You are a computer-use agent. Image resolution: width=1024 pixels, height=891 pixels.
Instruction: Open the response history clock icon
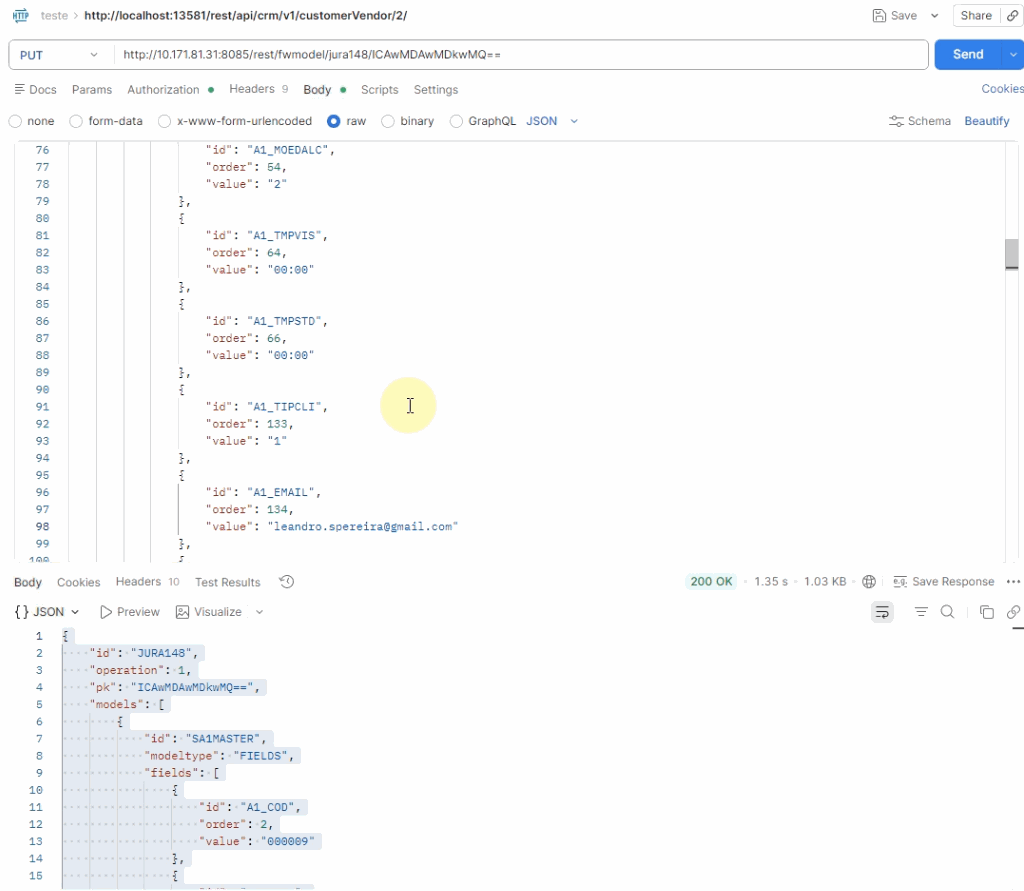[287, 581]
